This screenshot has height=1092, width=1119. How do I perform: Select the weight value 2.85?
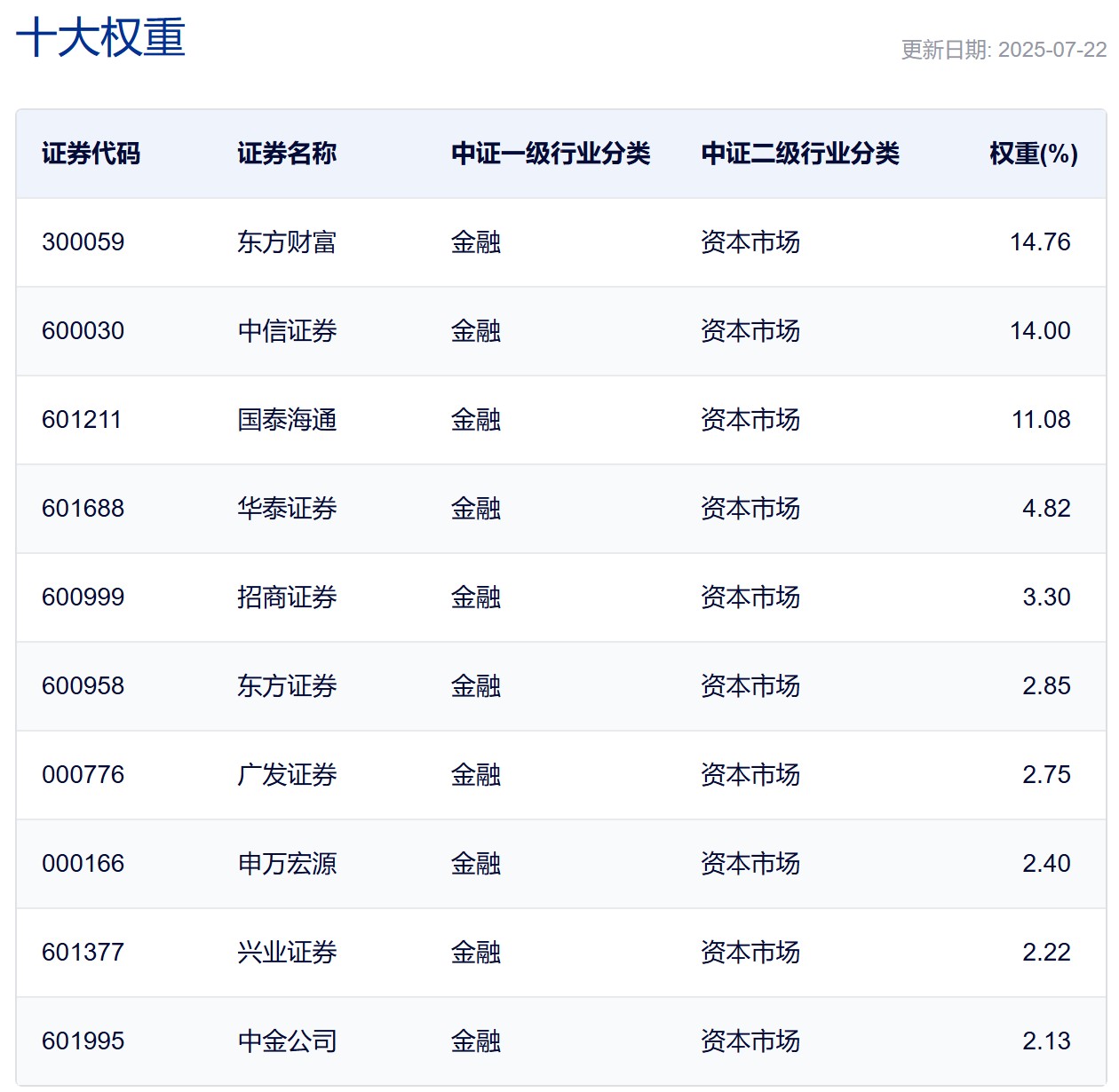pyautogui.click(x=1045, y=686)
